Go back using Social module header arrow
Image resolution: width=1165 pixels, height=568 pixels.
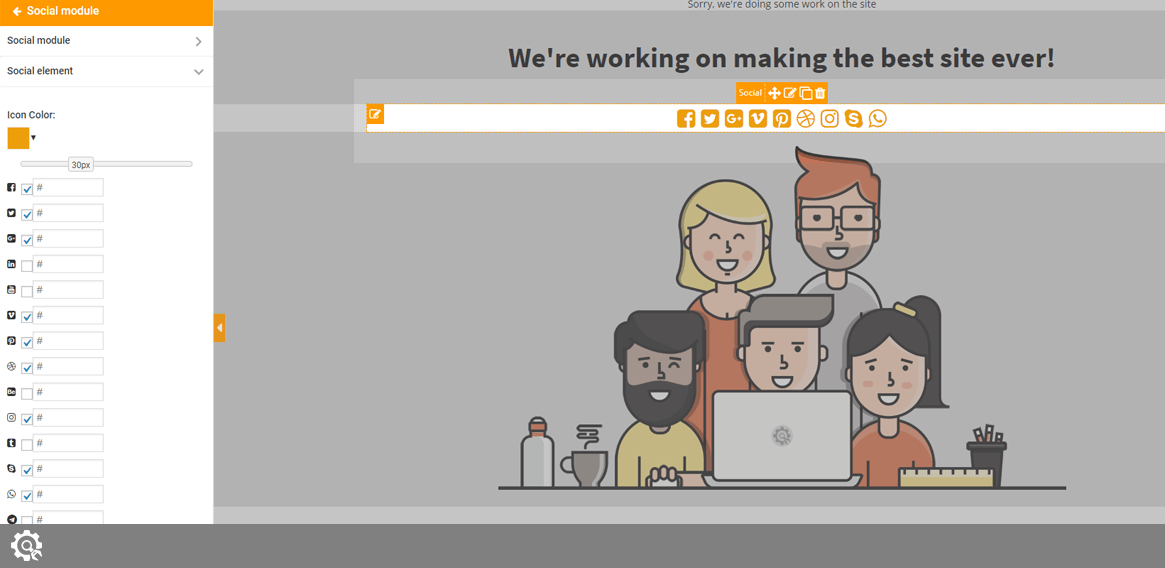(x=16, y=11)
